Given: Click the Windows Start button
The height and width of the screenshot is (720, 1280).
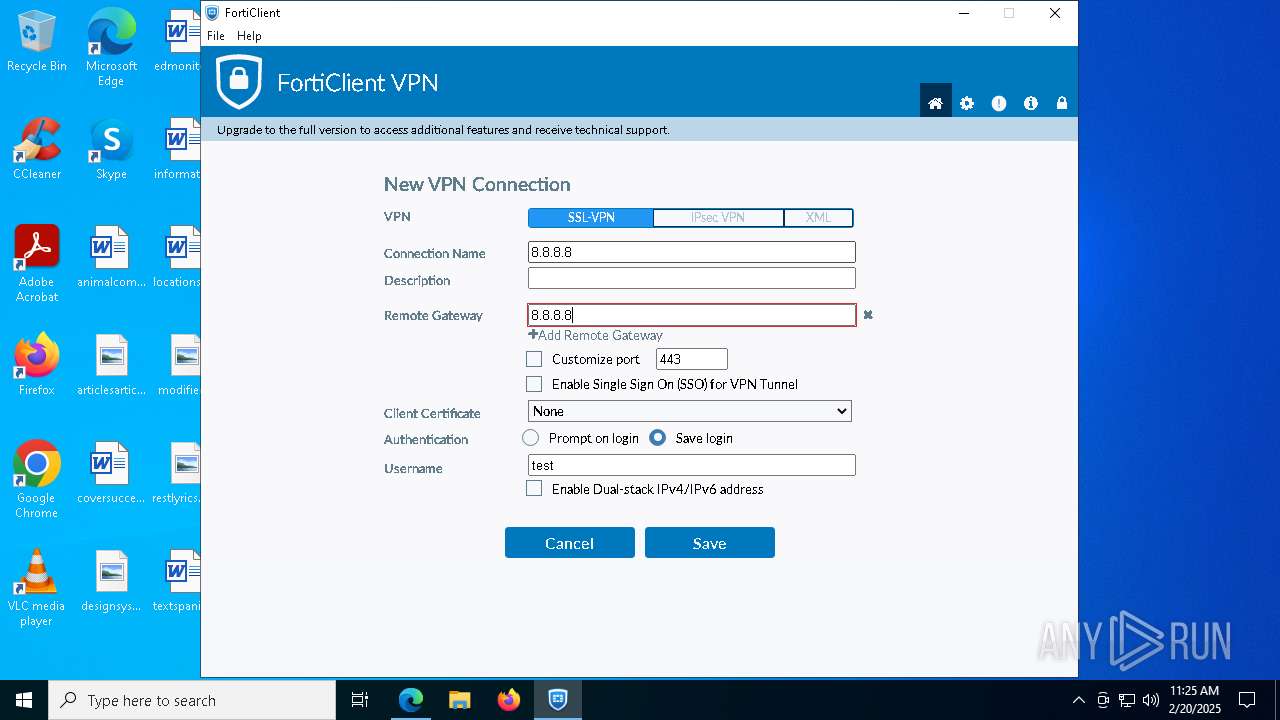Looking at the screenshot, I should [24, 700].
